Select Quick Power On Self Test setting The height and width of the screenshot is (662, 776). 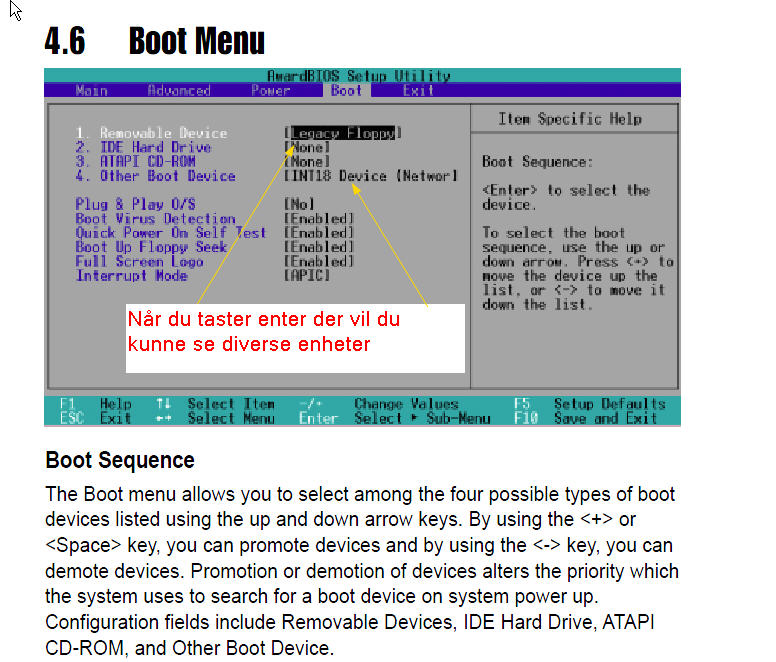coord(171,233)
